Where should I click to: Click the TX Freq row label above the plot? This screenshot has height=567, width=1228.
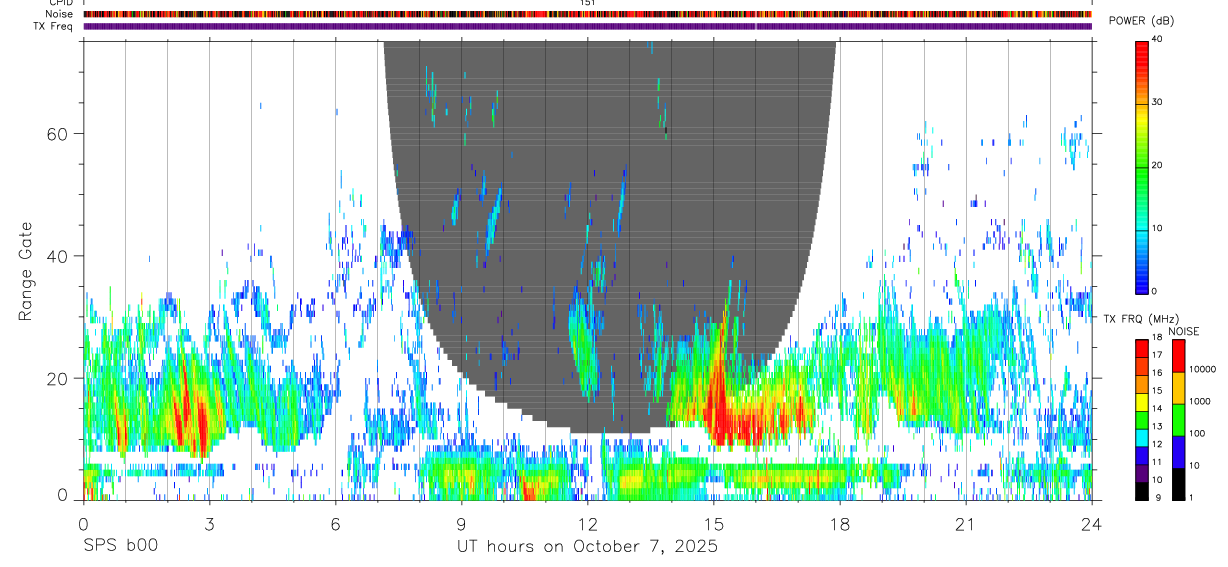coord(53,26)
